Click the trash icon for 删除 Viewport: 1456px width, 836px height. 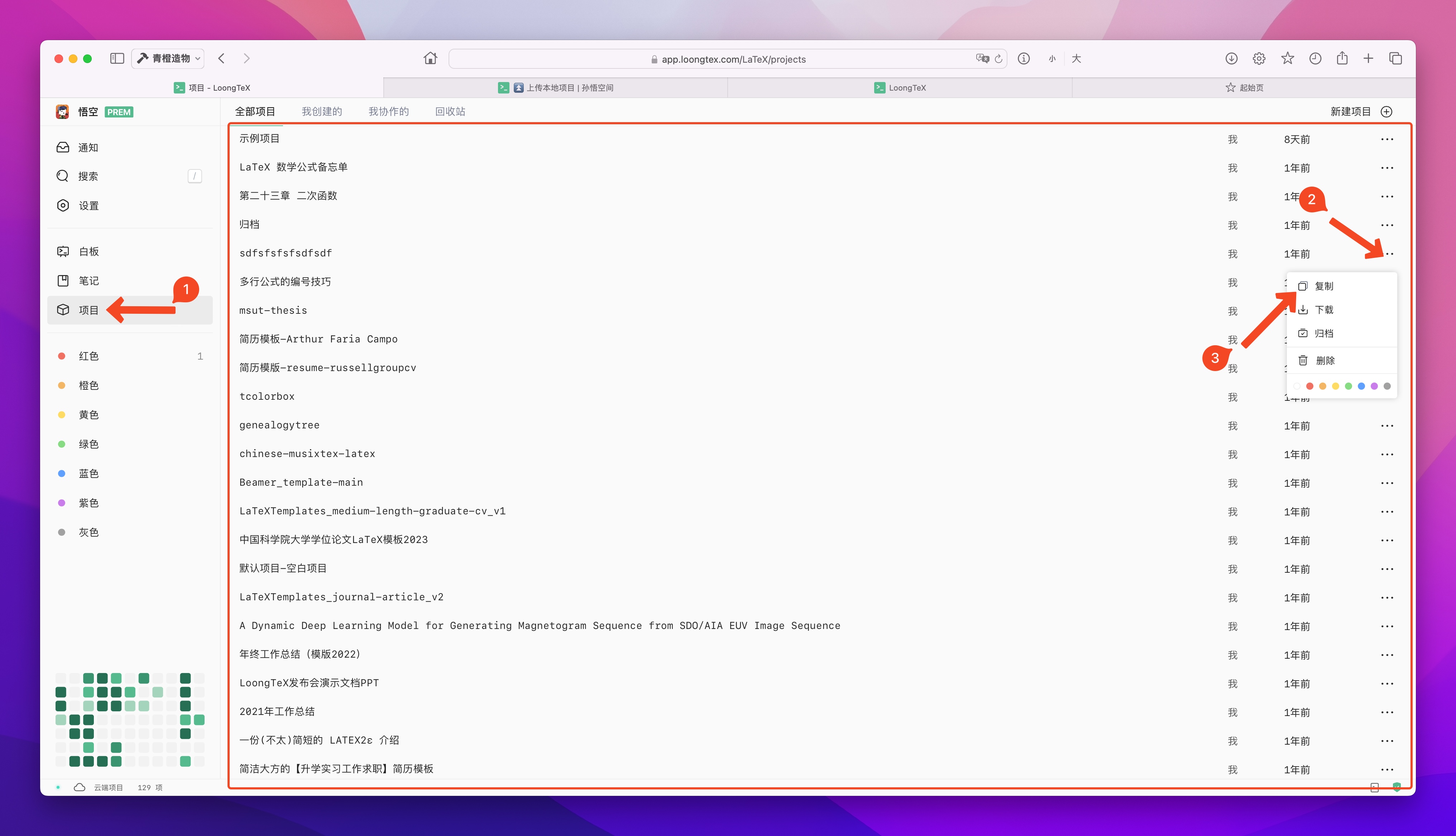coord(1303,361)
